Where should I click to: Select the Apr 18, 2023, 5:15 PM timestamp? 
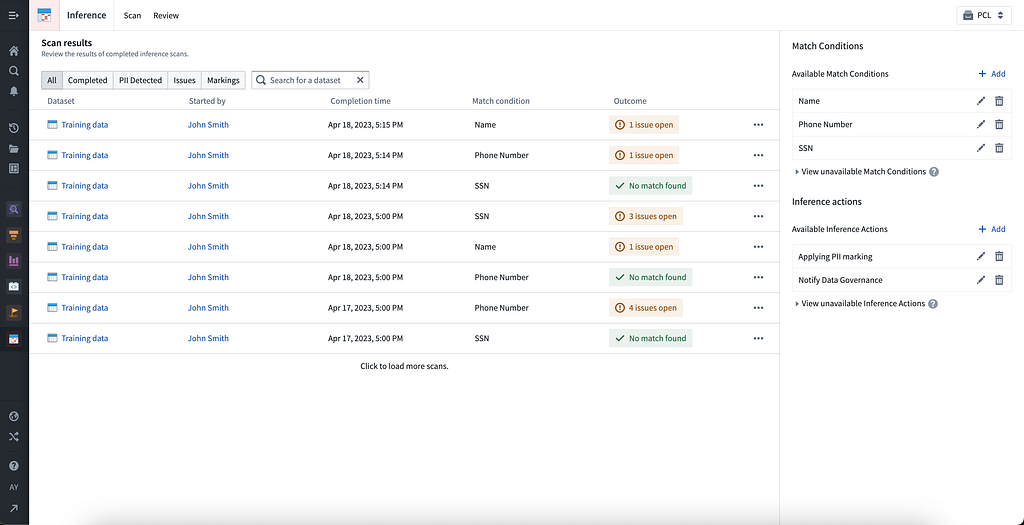coord(365,125)
